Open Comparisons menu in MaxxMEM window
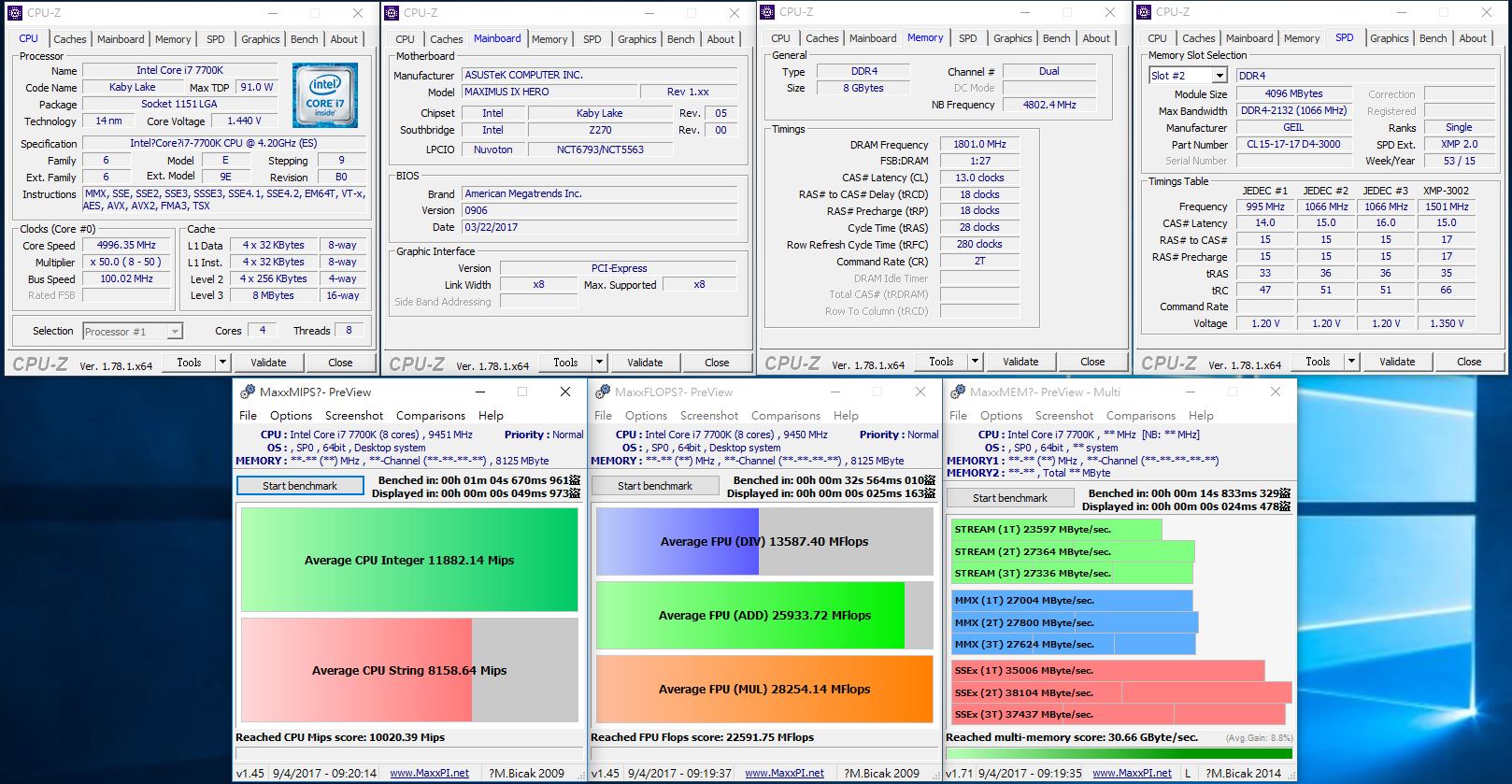The image size is (1512, 784). [x=1141, y=416]
